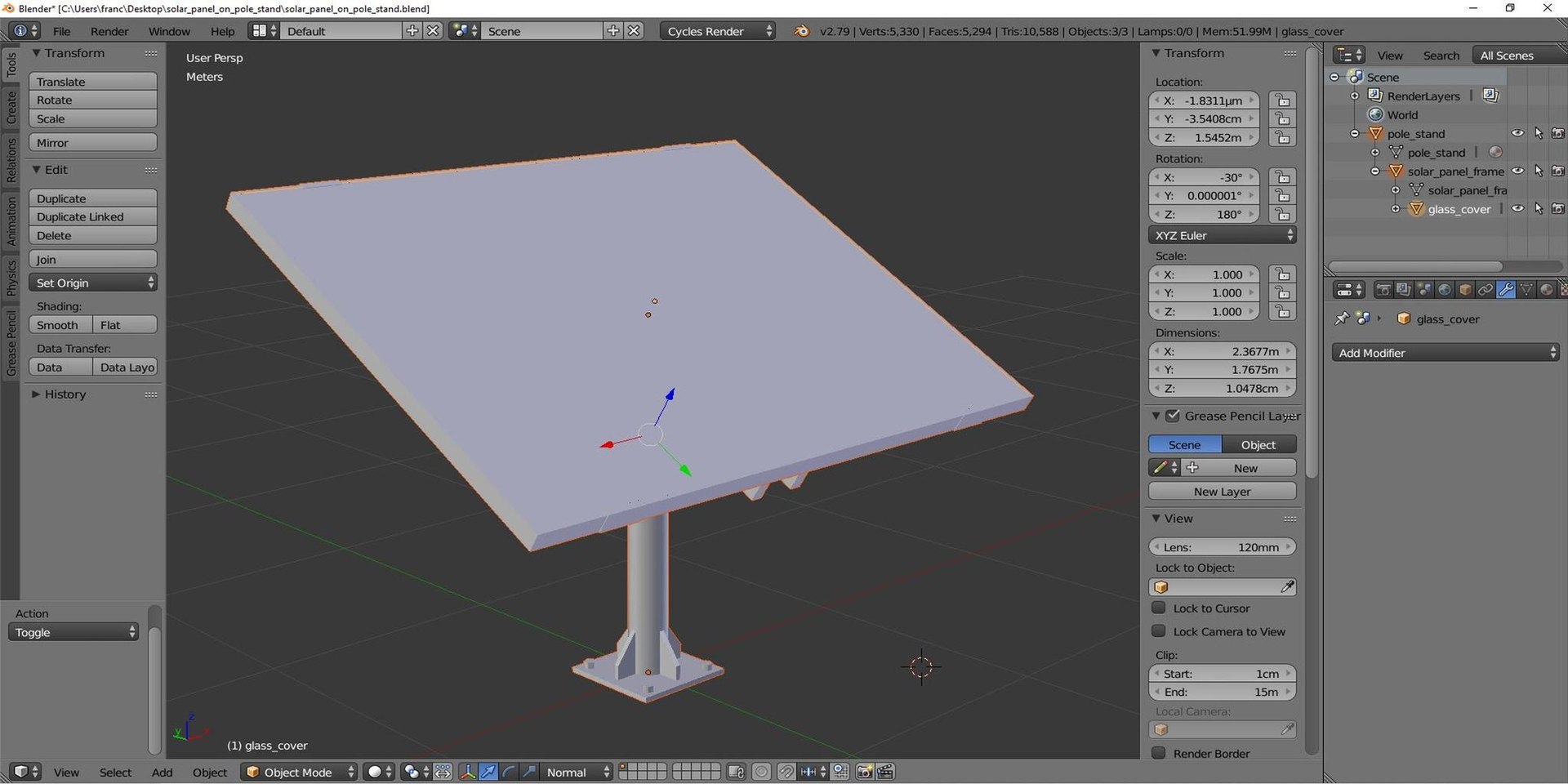Pick Lock to Object with eyedropper
Screen dimensions: 1568x784
1287,587
